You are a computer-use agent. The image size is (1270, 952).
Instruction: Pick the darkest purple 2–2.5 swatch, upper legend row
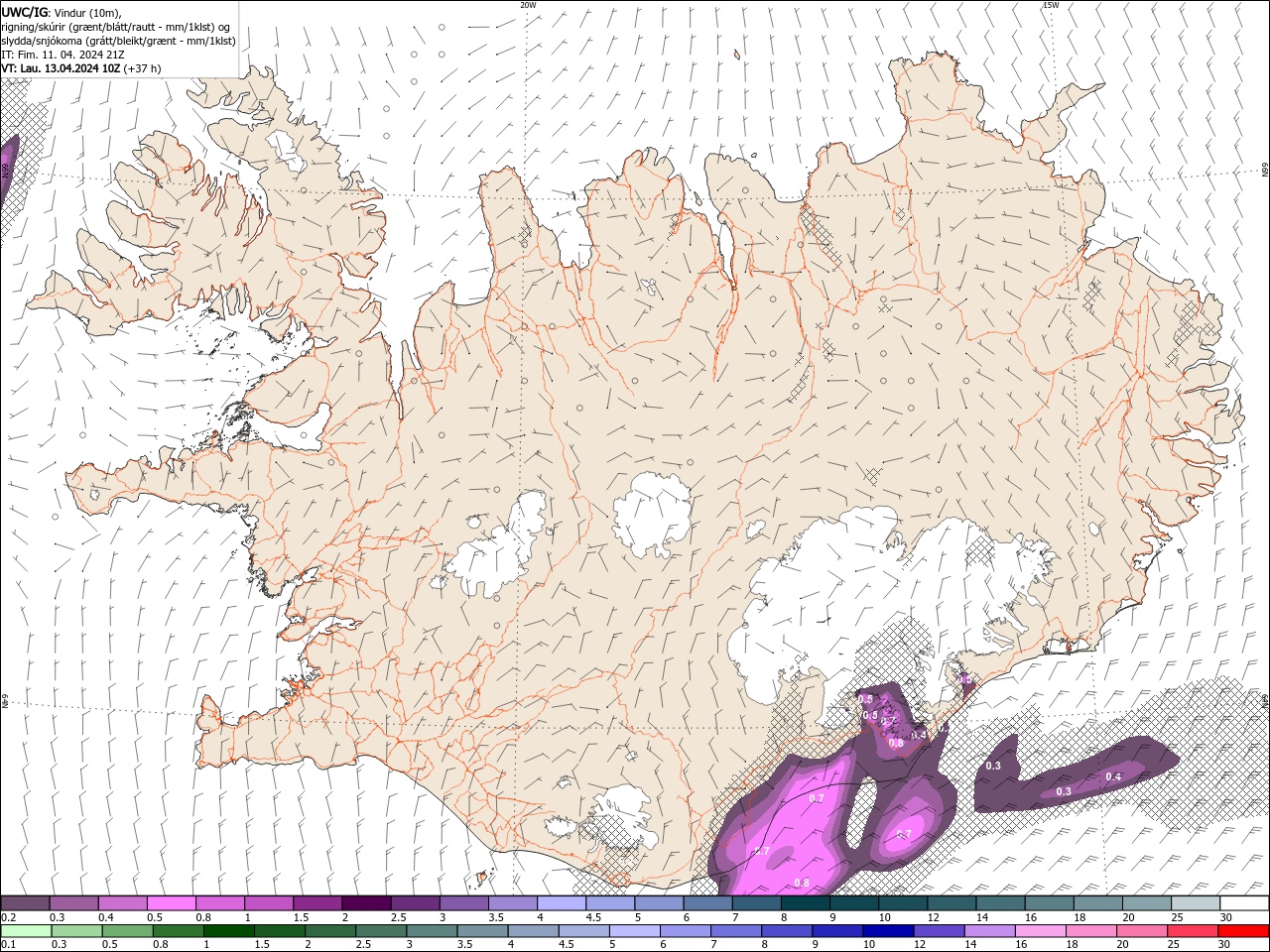click(x=366, y=903)
